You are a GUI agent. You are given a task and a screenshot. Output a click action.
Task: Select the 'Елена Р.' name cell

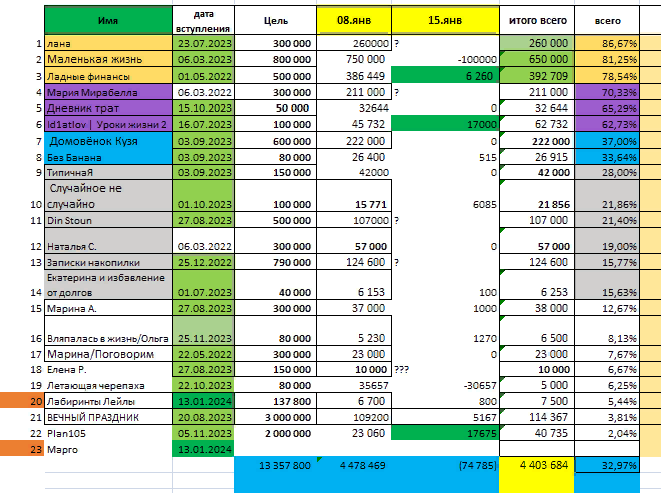pos(108,369)
